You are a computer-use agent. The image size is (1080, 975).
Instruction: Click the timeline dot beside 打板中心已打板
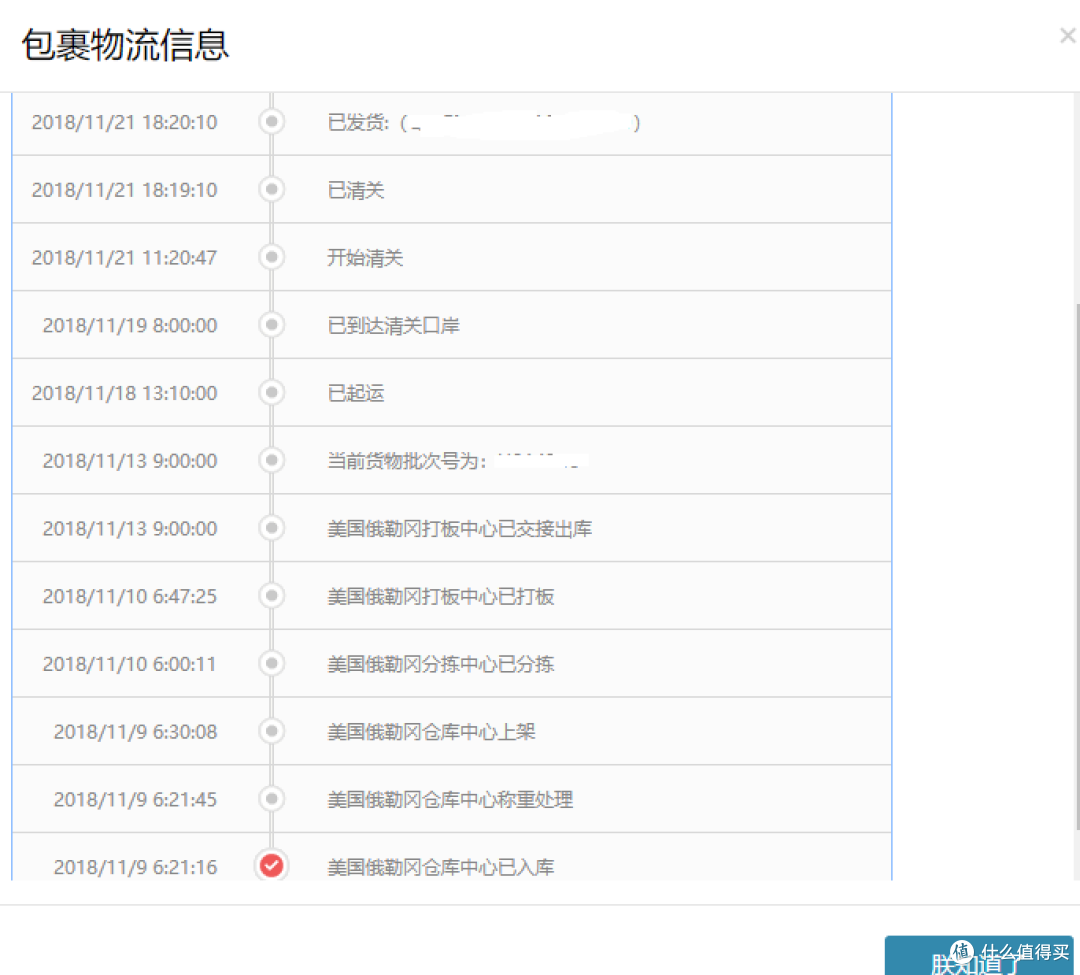click(x=271, y=596)
